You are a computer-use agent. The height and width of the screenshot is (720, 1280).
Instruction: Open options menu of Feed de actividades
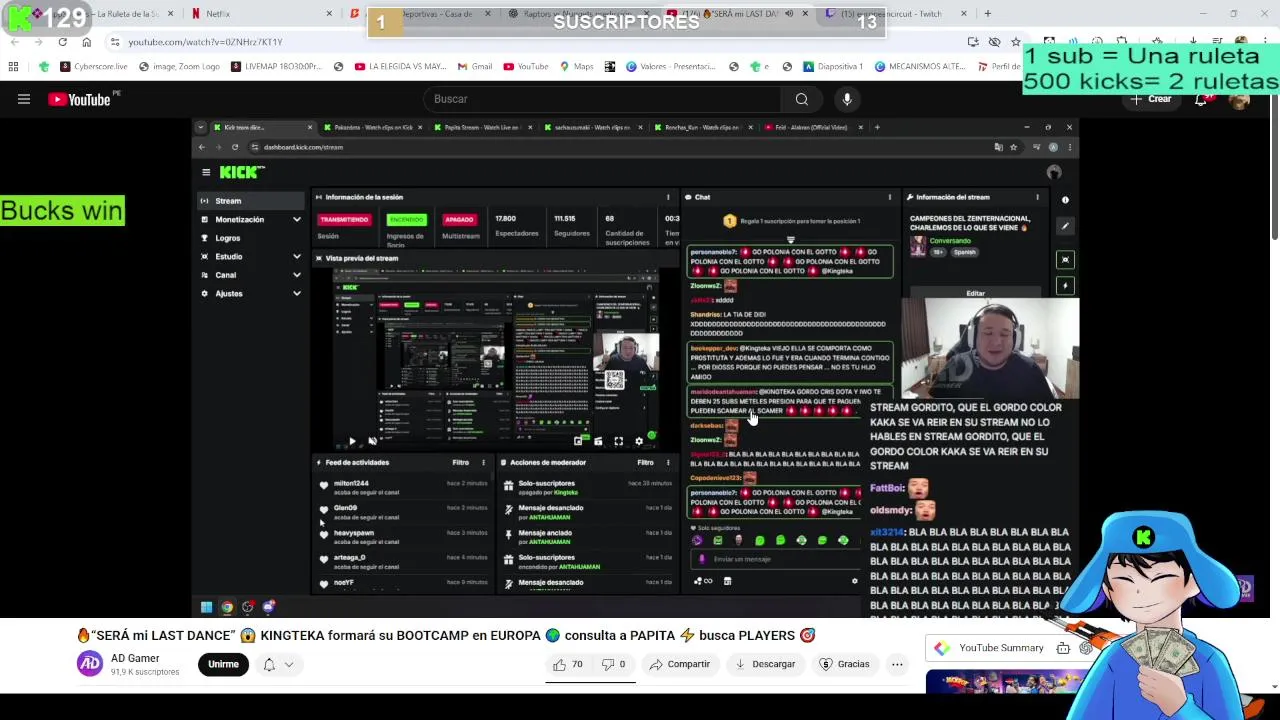[x=483, y=463]
